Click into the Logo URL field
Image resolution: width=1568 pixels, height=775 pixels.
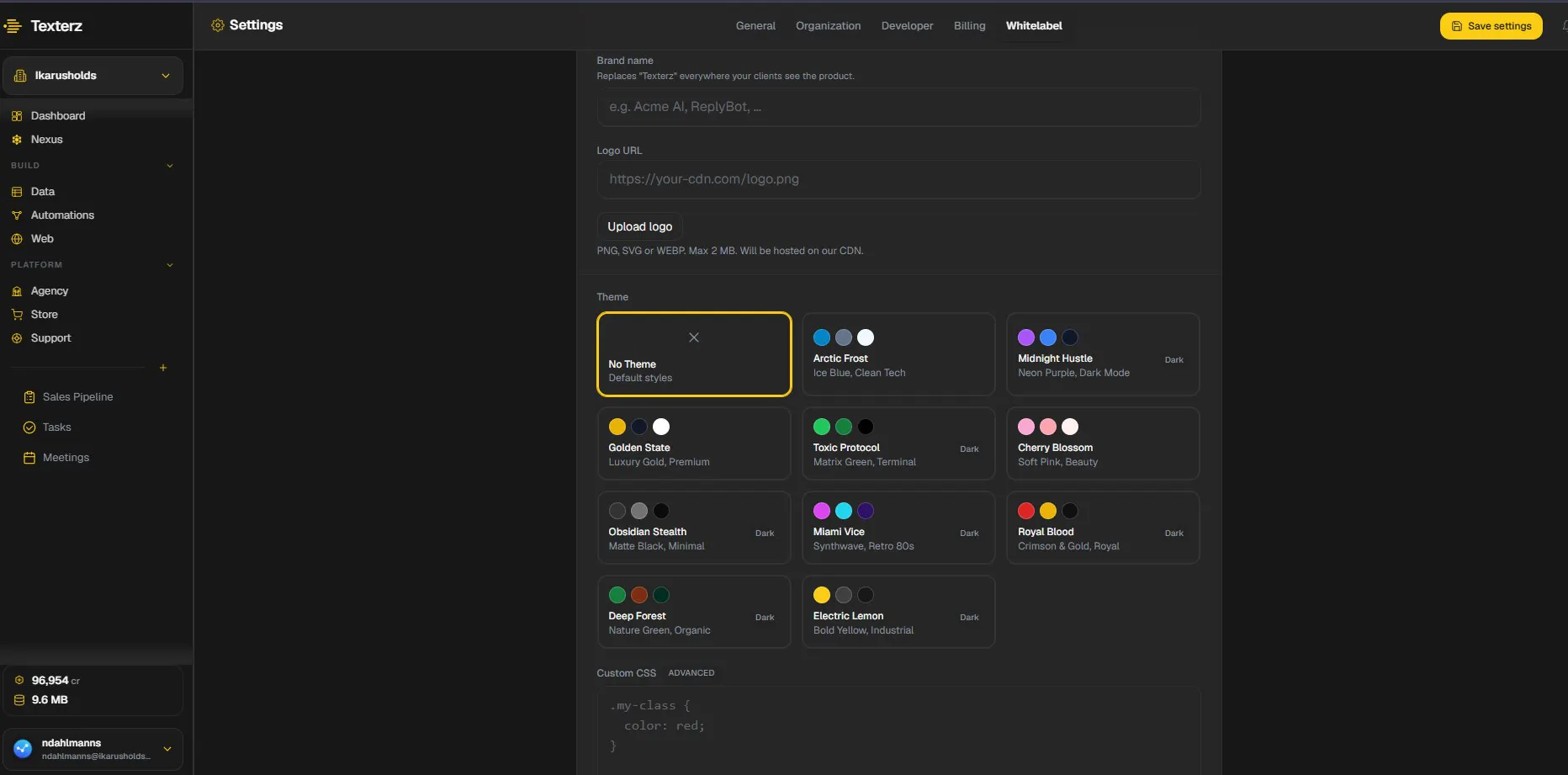(898, 179)
